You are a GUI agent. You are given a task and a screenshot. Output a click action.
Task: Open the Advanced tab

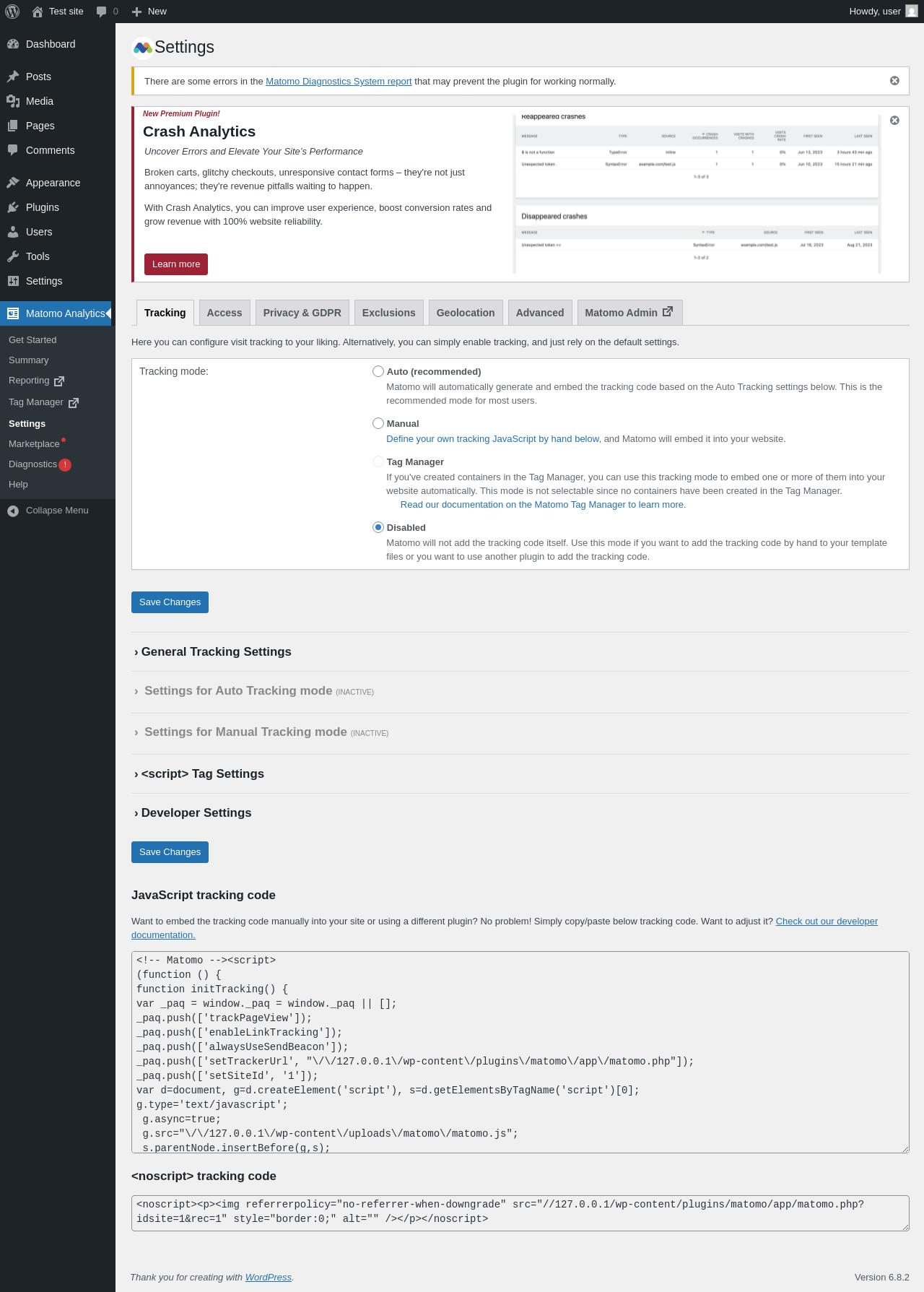tap(540, 313)
